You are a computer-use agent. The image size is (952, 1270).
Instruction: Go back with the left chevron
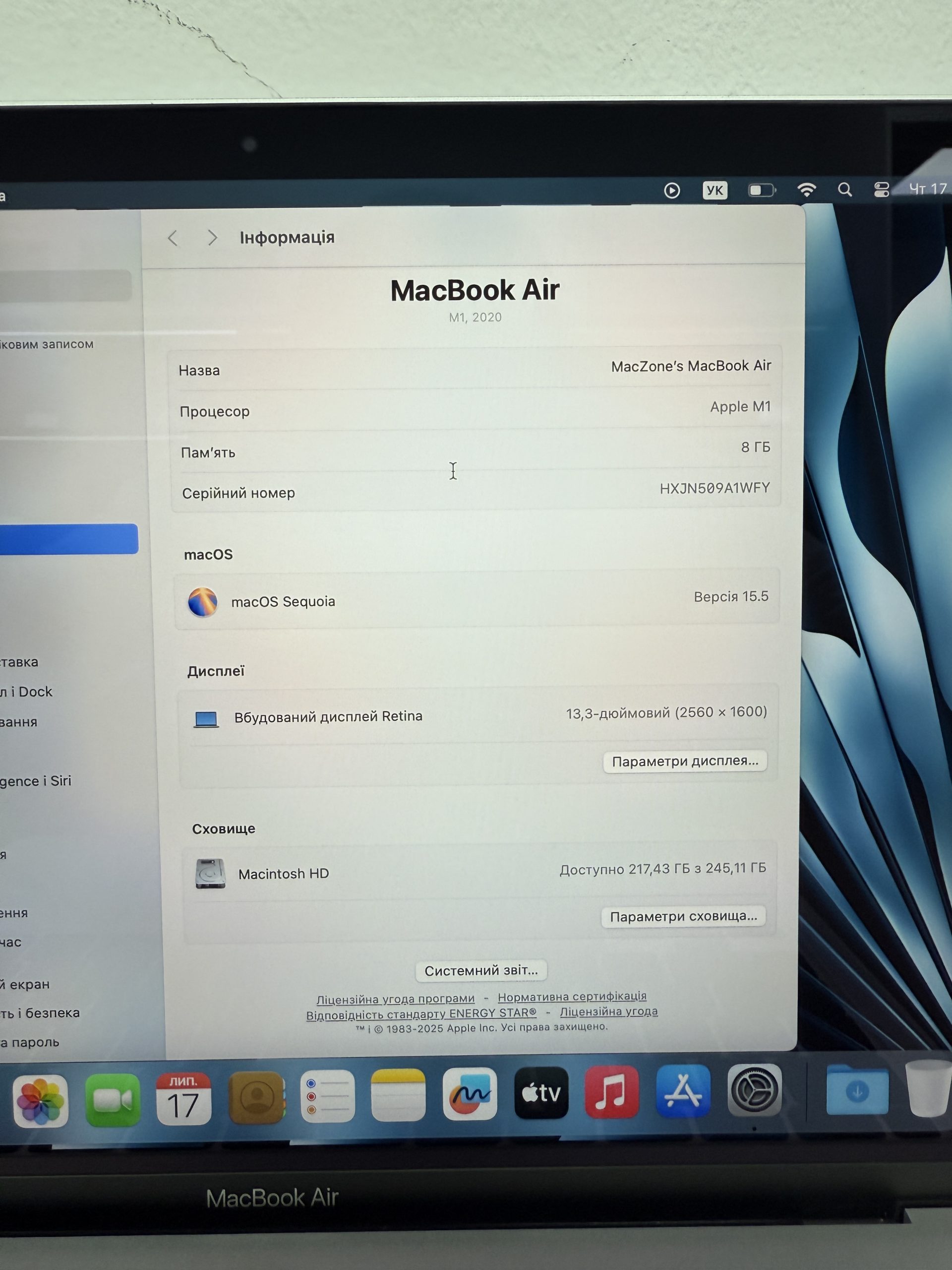click(x=173, y=238)
